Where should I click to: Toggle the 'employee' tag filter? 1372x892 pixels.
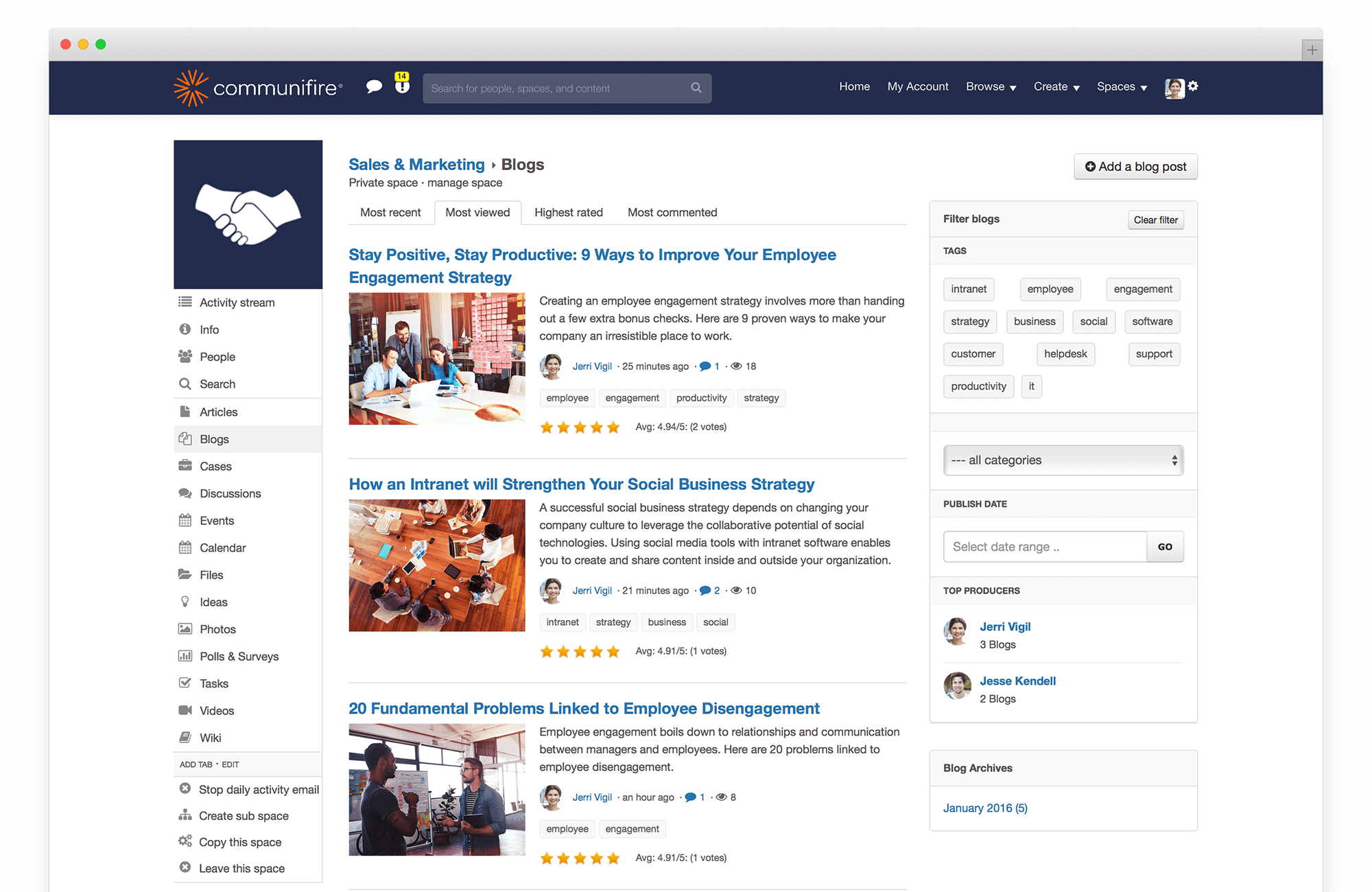point(1050,289)
